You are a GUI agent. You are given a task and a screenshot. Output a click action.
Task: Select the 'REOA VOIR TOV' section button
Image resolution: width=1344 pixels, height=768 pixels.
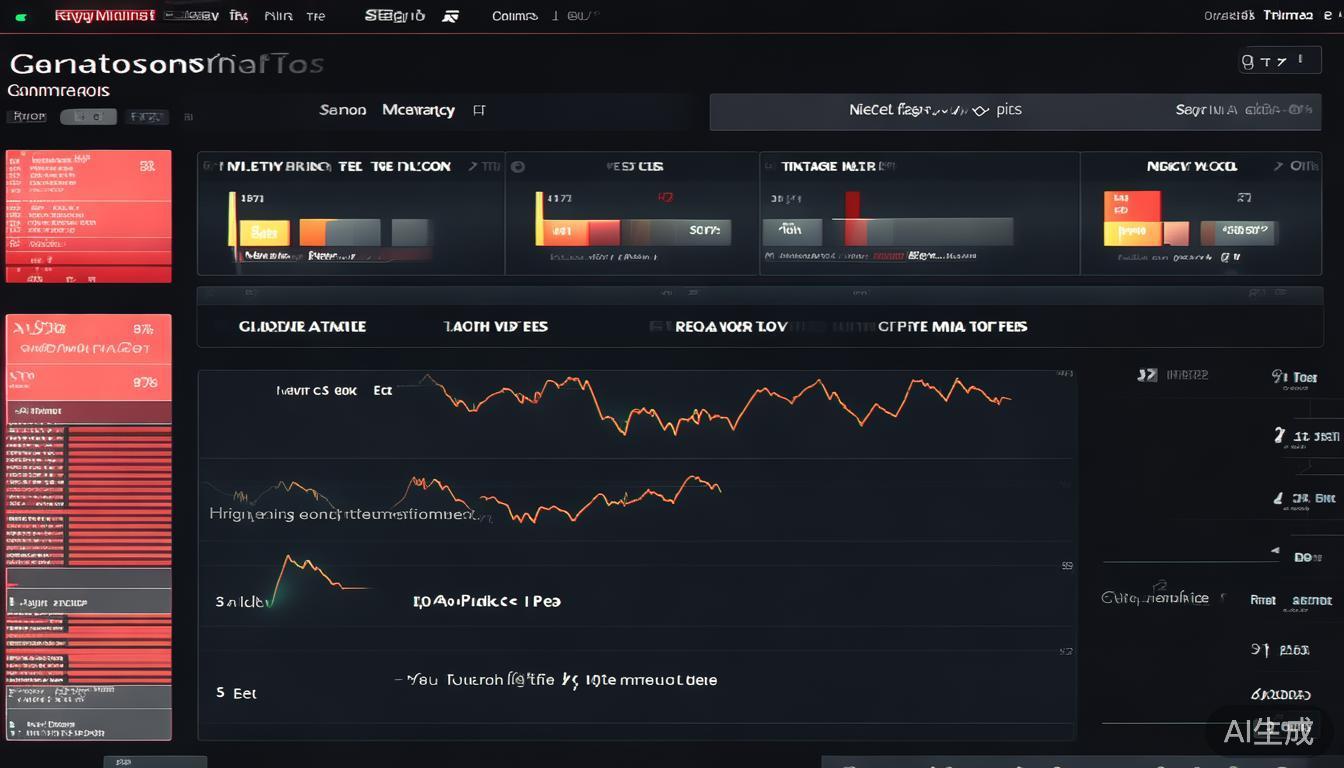(731, 327)
